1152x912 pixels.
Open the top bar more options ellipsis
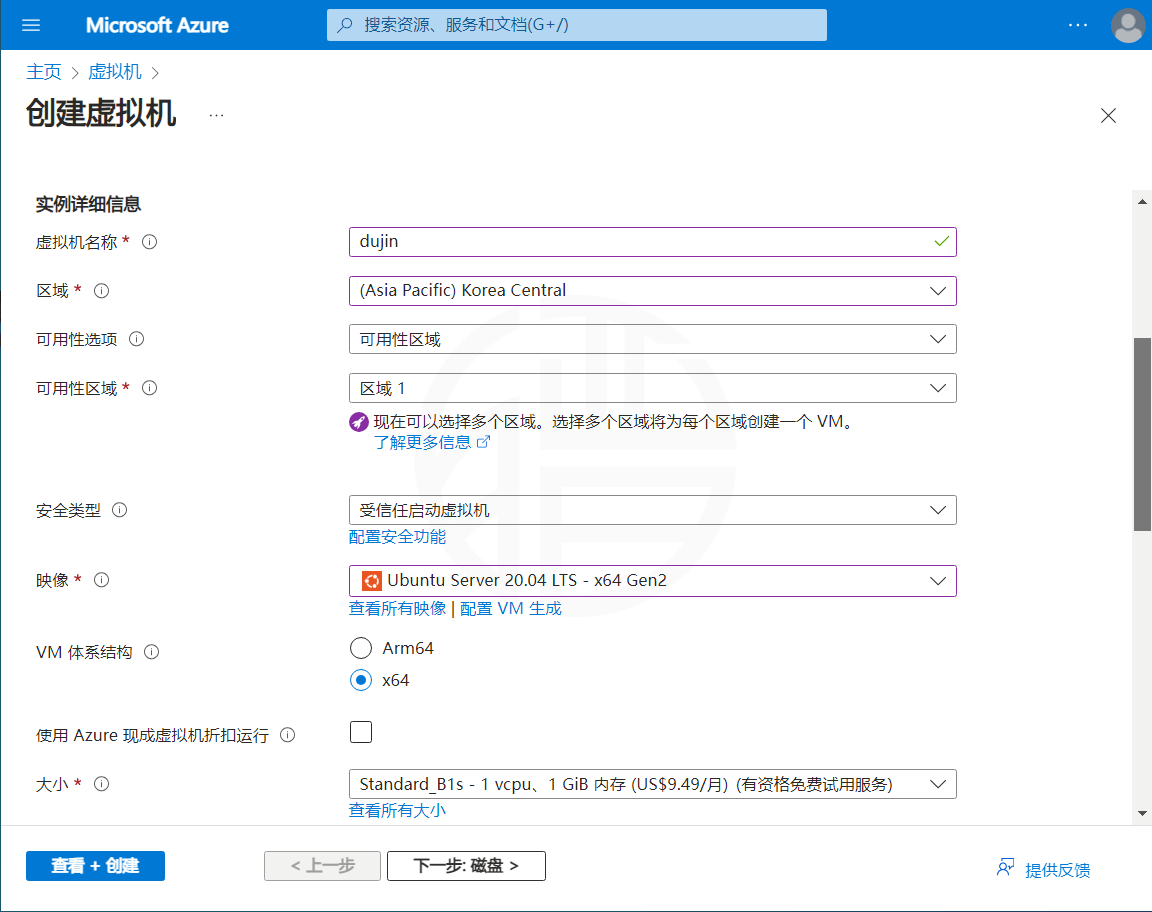1078,25
